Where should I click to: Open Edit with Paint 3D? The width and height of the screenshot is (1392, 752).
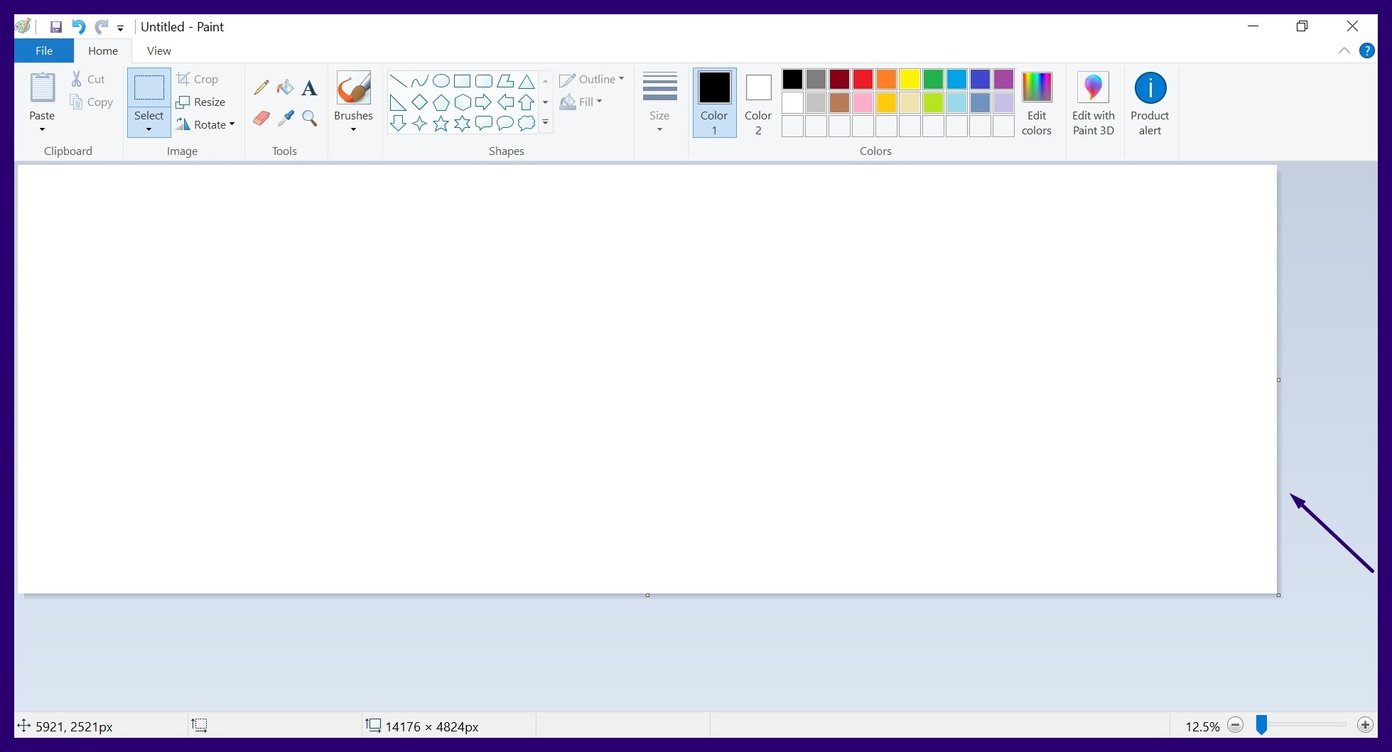[x=1092, y=100]
